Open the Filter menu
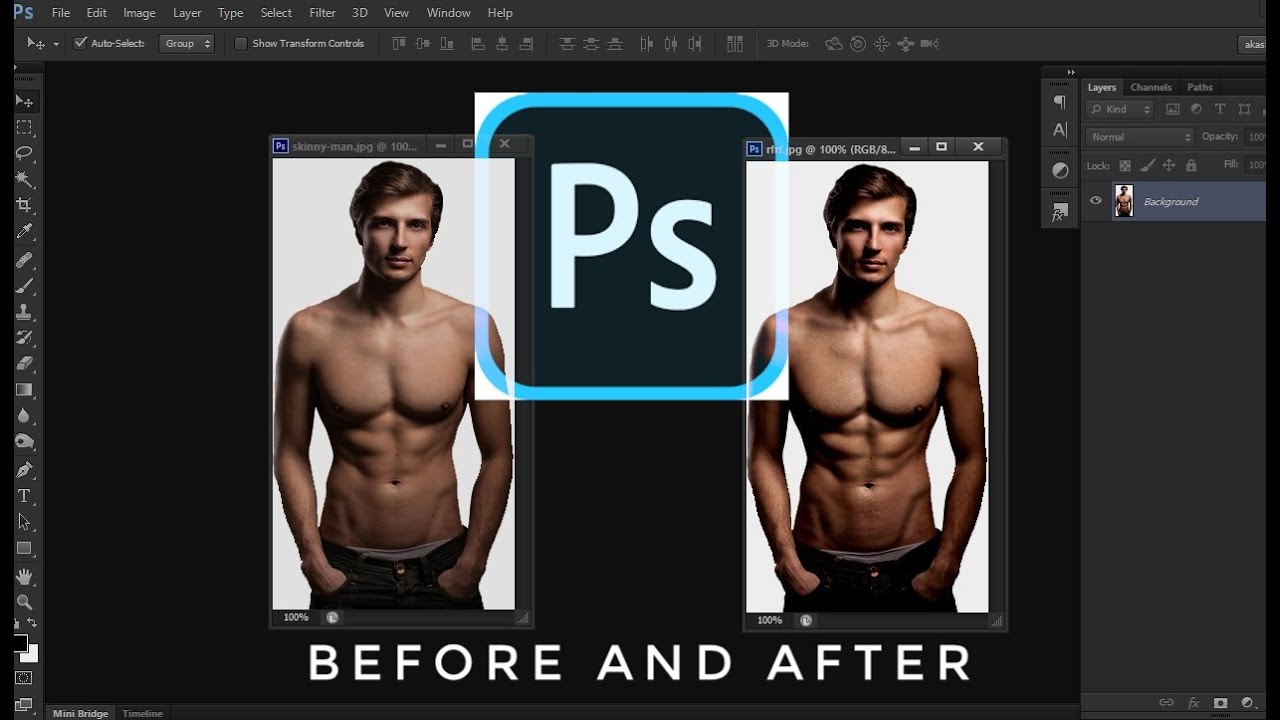 pyautogui.click(x=322, y=13)
